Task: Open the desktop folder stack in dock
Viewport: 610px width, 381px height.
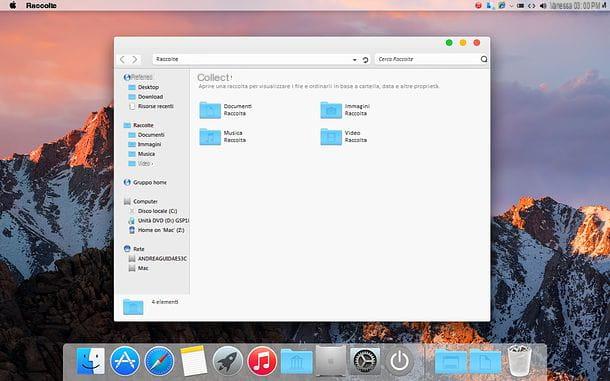Action: 450,362
